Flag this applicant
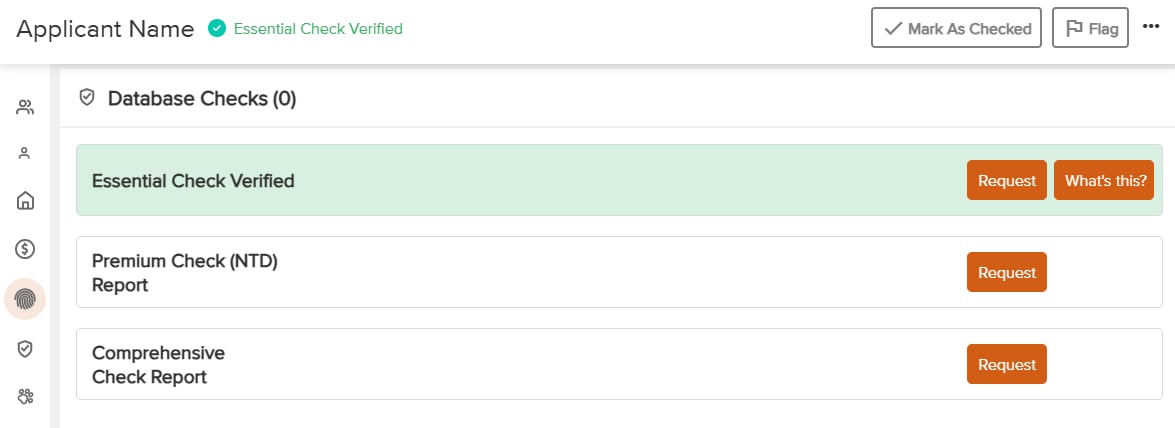 click(1090, 28)
